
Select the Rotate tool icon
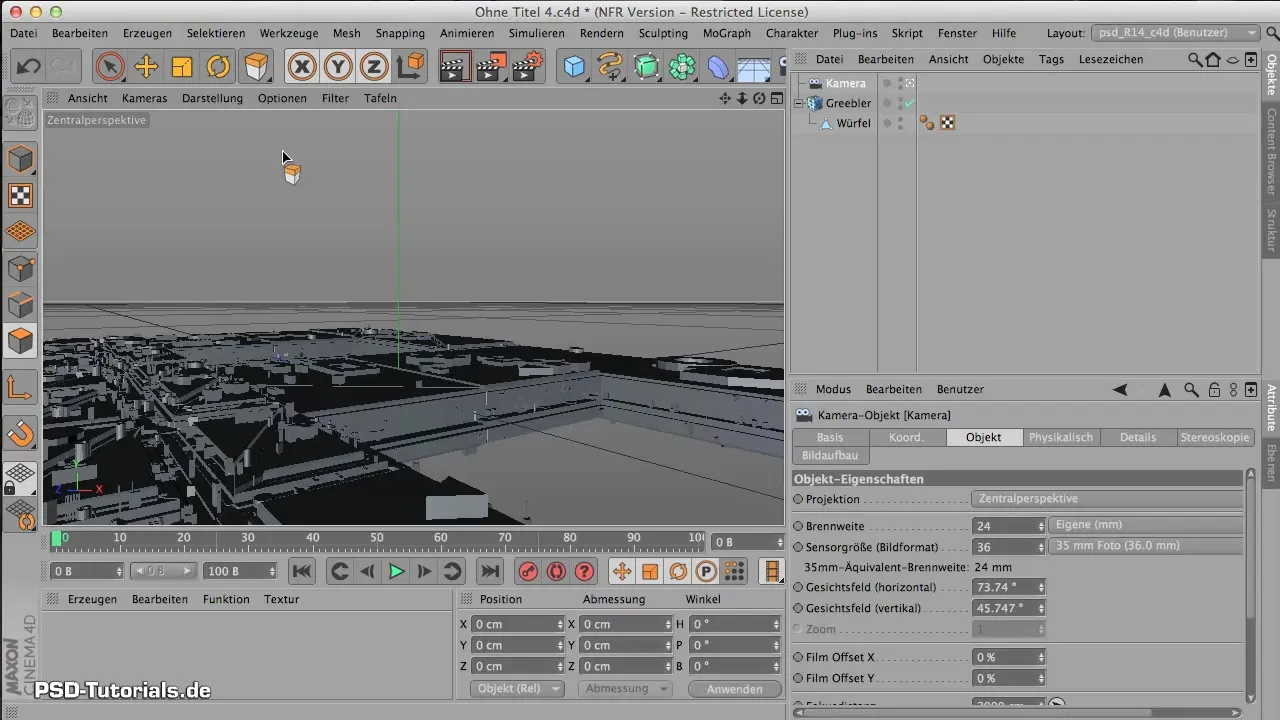[x=218, y=67]
